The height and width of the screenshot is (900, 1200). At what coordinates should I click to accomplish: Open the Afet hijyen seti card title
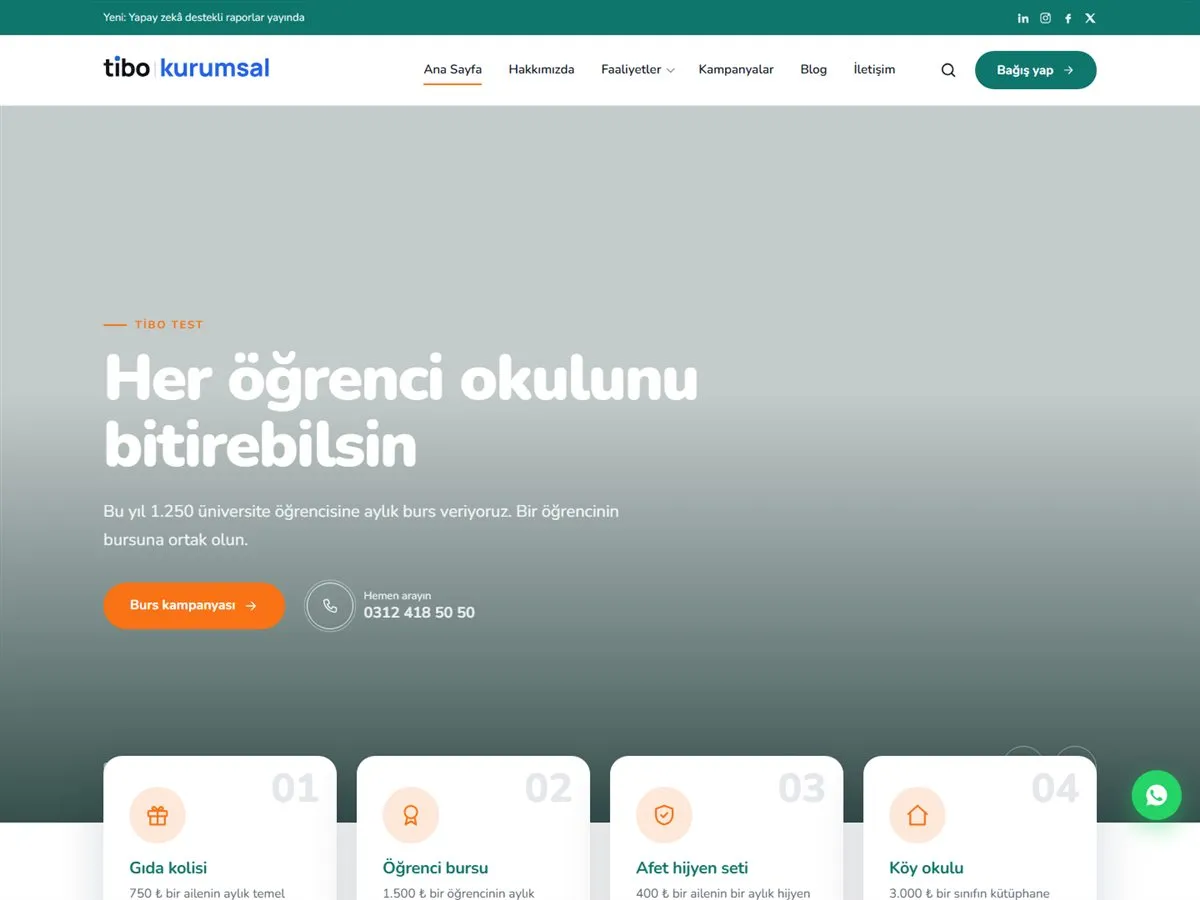(692, 868)
